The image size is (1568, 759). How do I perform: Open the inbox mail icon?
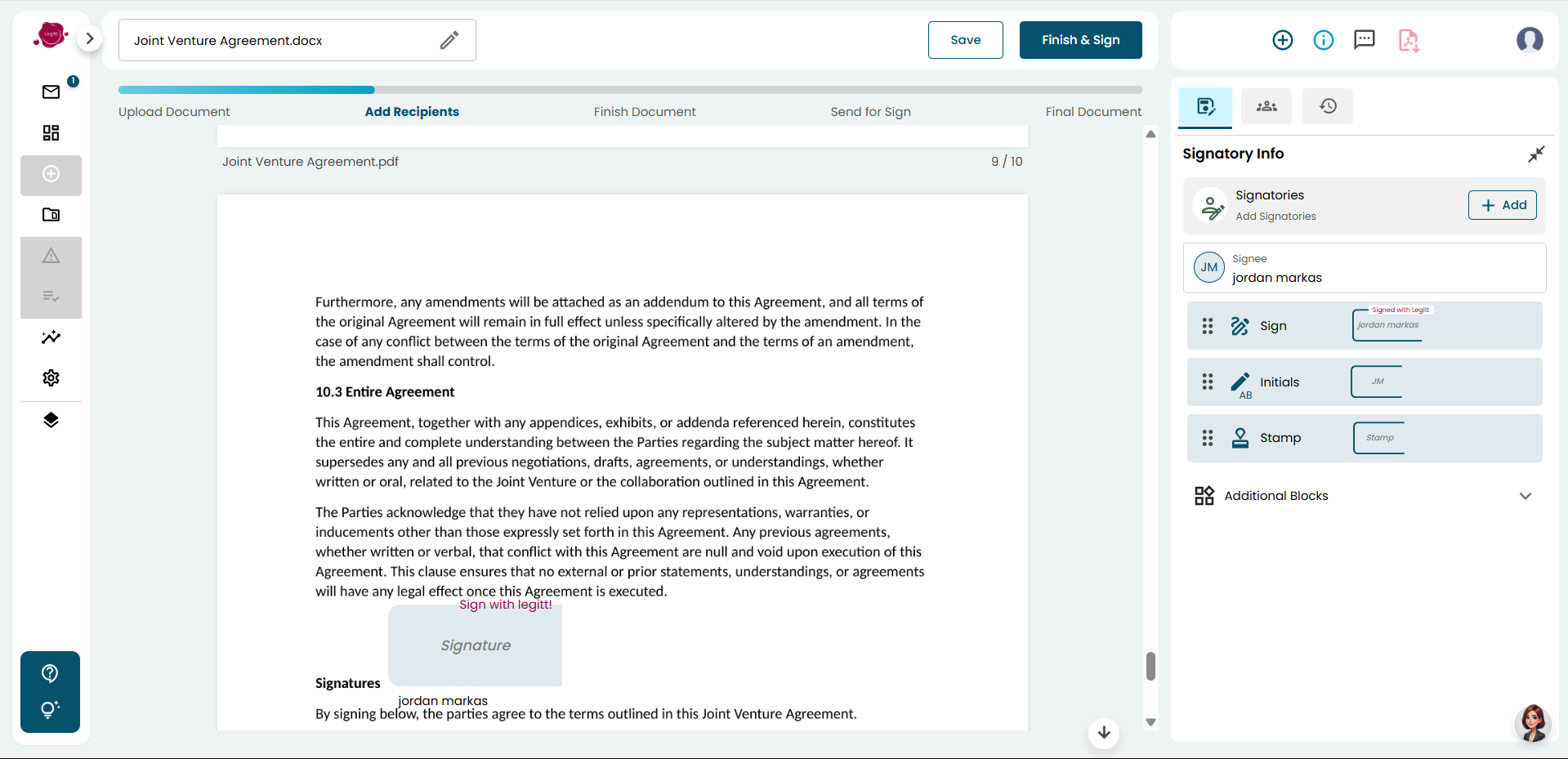51,92
